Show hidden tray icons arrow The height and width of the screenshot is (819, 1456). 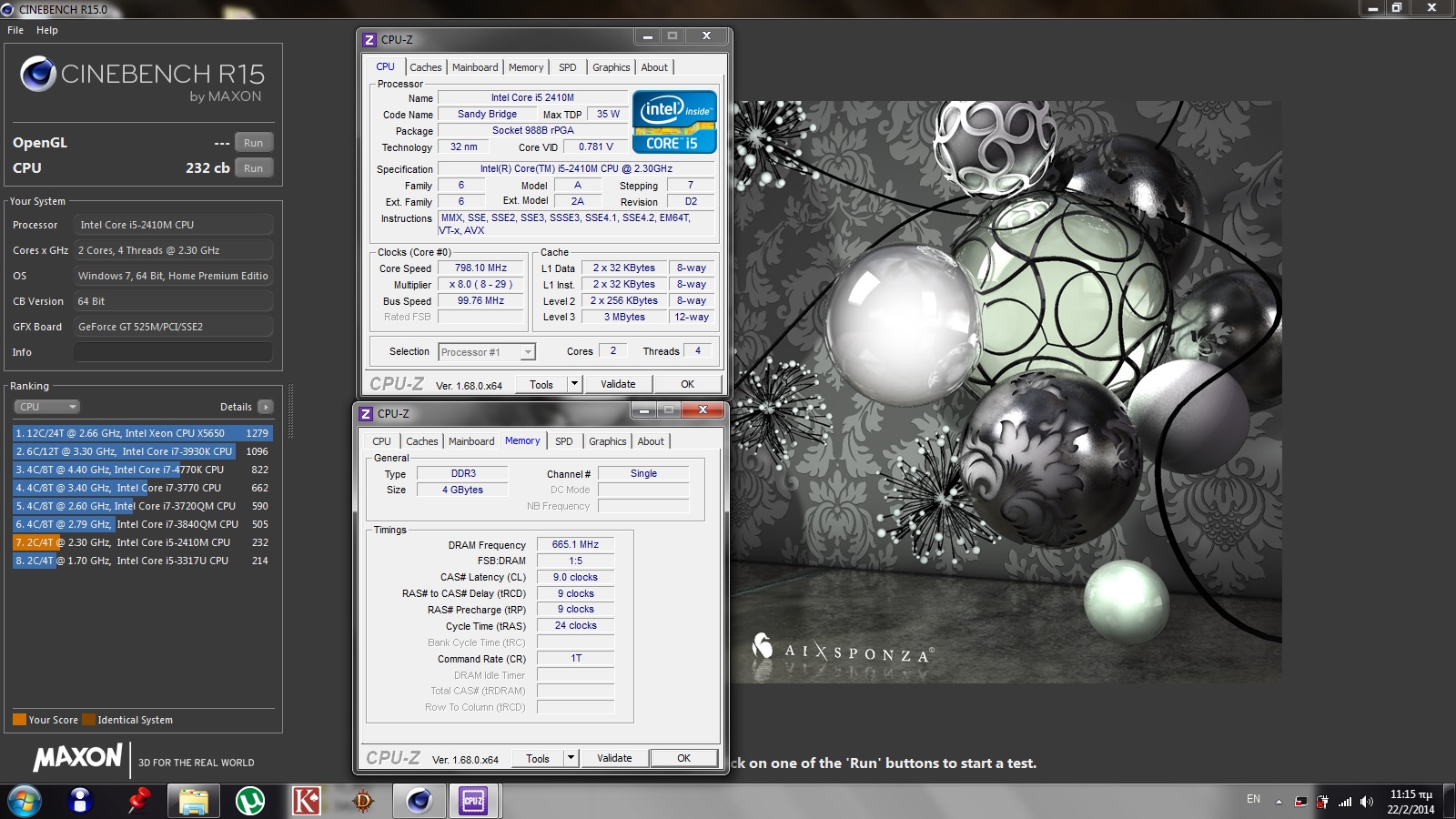1279,802
